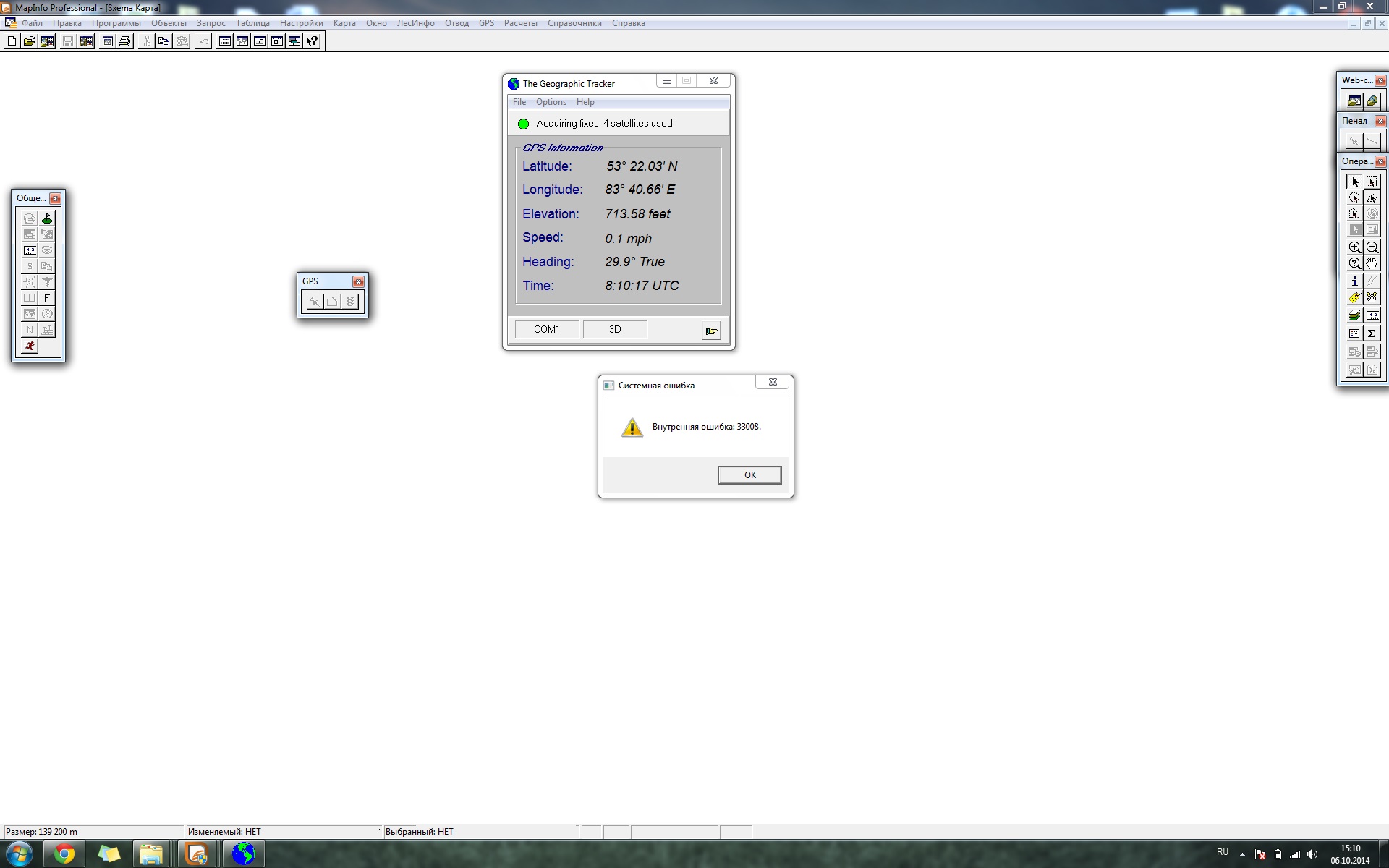Screen dimensions: 1389x868
Task: Select the Zoom-in magnifier tool
Action: tap(1354, 247)
